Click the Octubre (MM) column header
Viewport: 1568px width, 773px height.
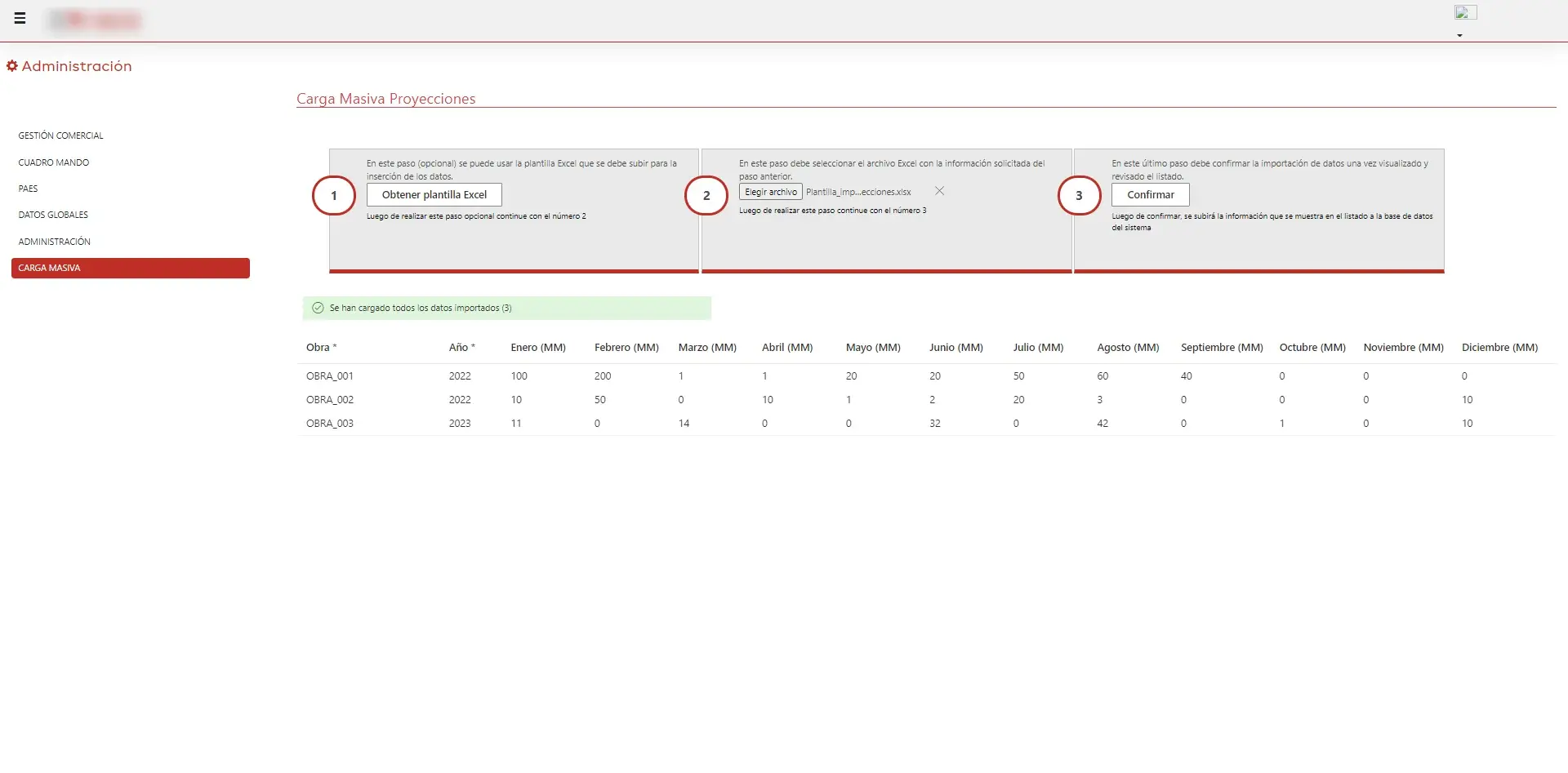coord(1312,347)
